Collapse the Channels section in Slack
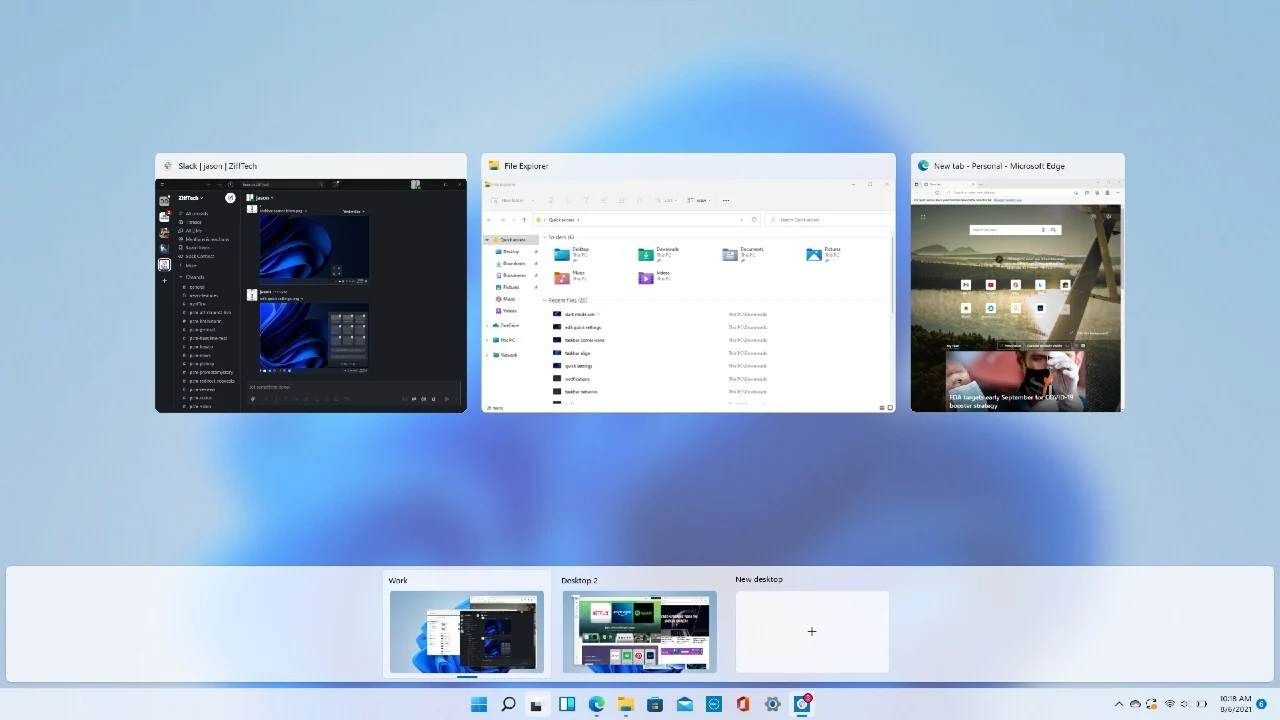1280x720 pixels. coord(180,277)
